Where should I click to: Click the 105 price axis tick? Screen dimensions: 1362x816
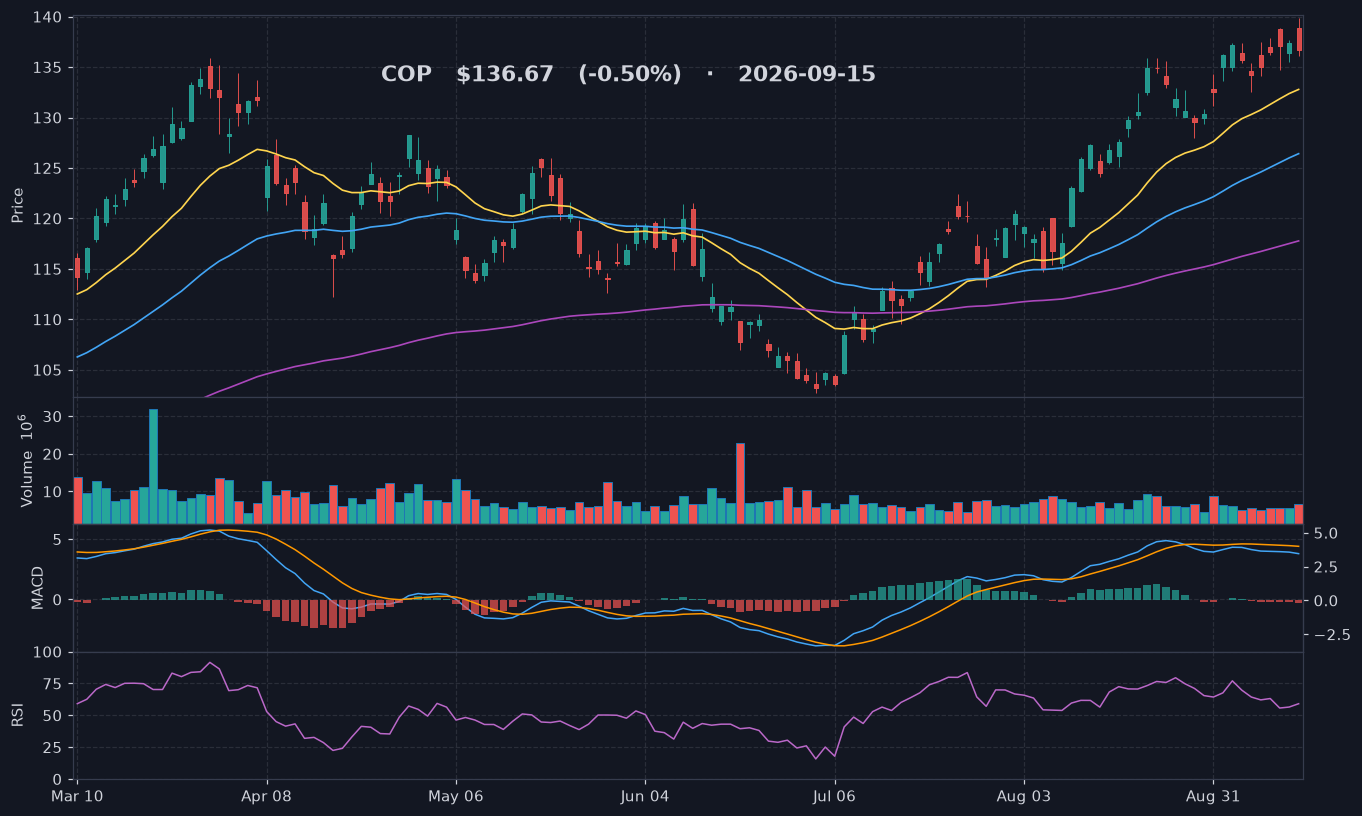(x=48, y=370)
